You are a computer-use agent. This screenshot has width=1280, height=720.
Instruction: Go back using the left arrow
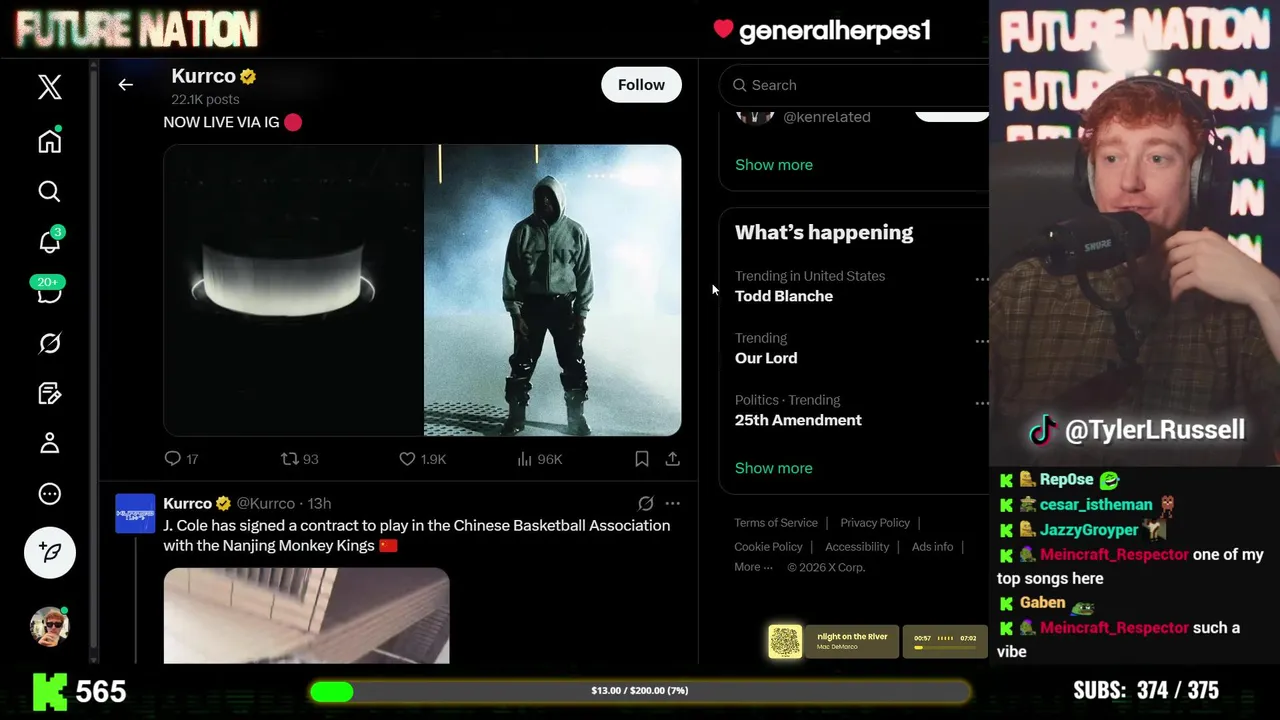125,85
